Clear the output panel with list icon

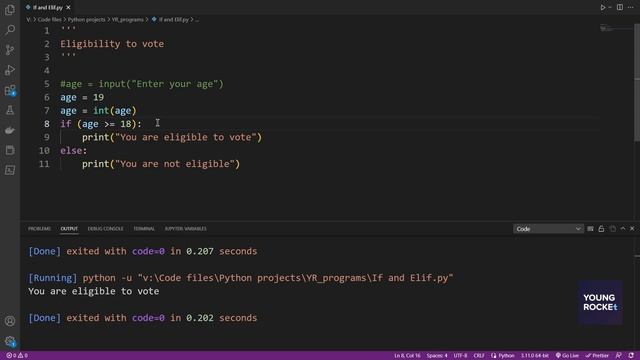click(x=590, y=229)
